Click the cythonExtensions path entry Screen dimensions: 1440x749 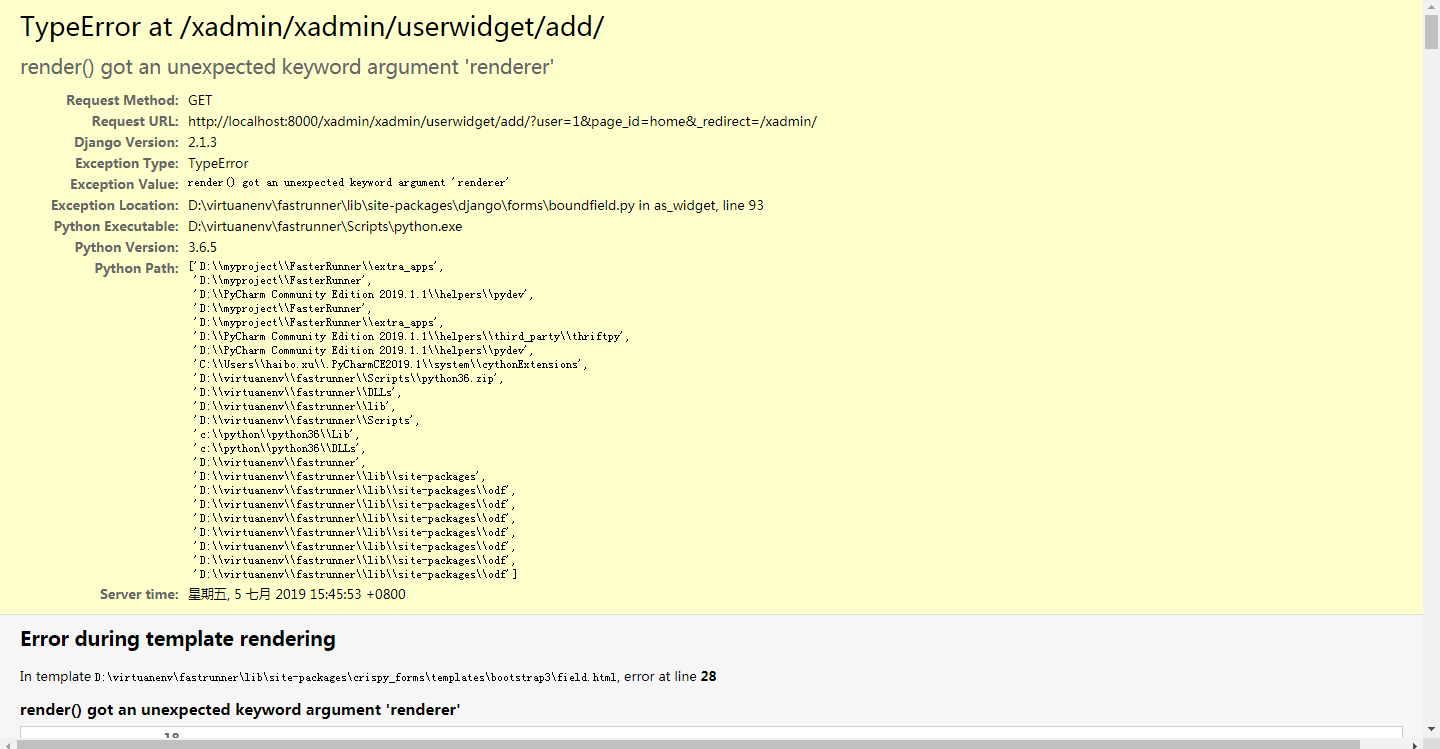point(391,365)
